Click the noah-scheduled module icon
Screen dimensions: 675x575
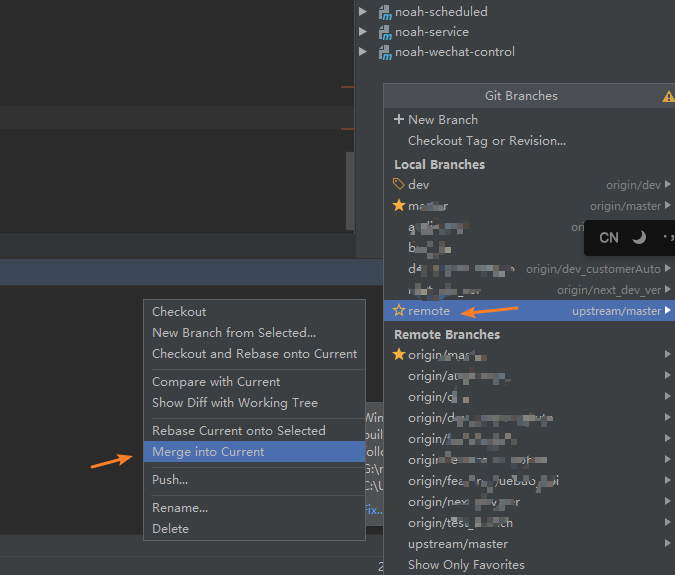pos(385,12)
